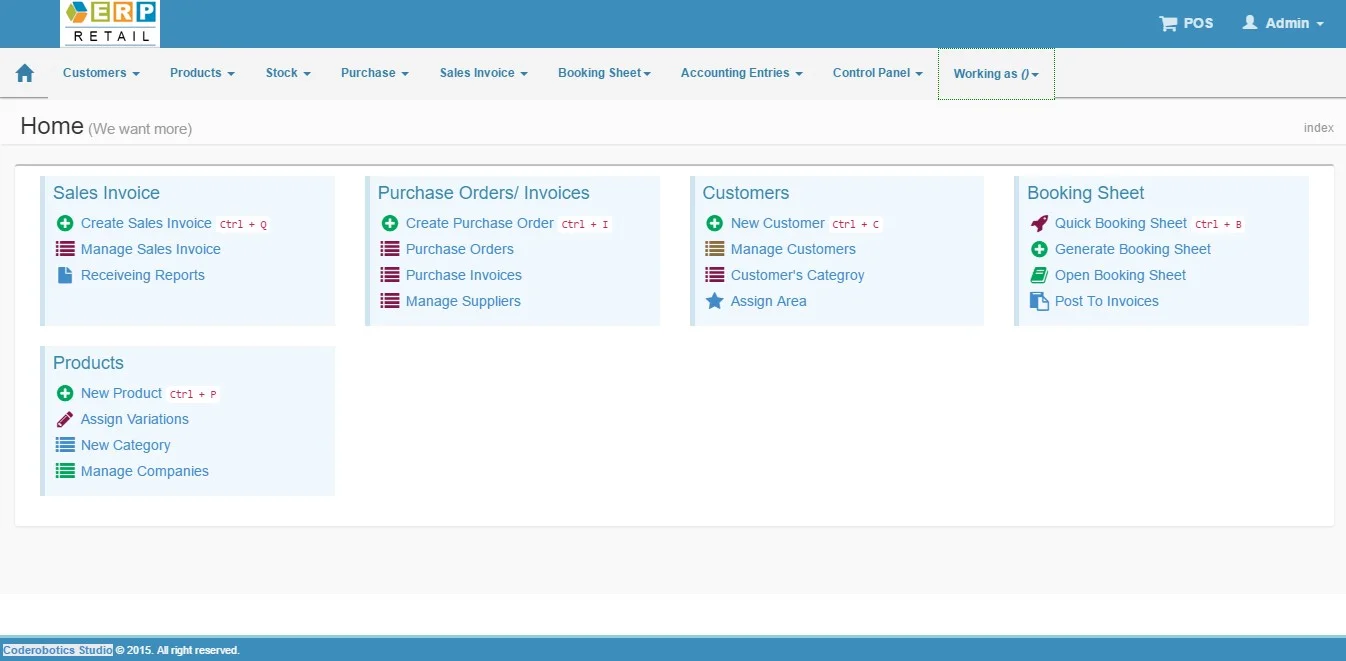The height and width of the screenshot is (661, 1346).
Task: Select the Ctrl + B shortcut label
Action: [x=1218, y=225]
